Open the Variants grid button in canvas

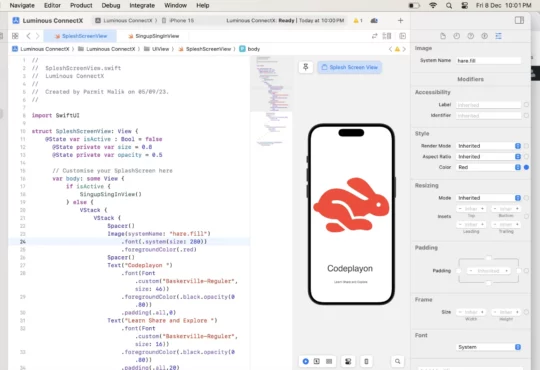[329, 361]
